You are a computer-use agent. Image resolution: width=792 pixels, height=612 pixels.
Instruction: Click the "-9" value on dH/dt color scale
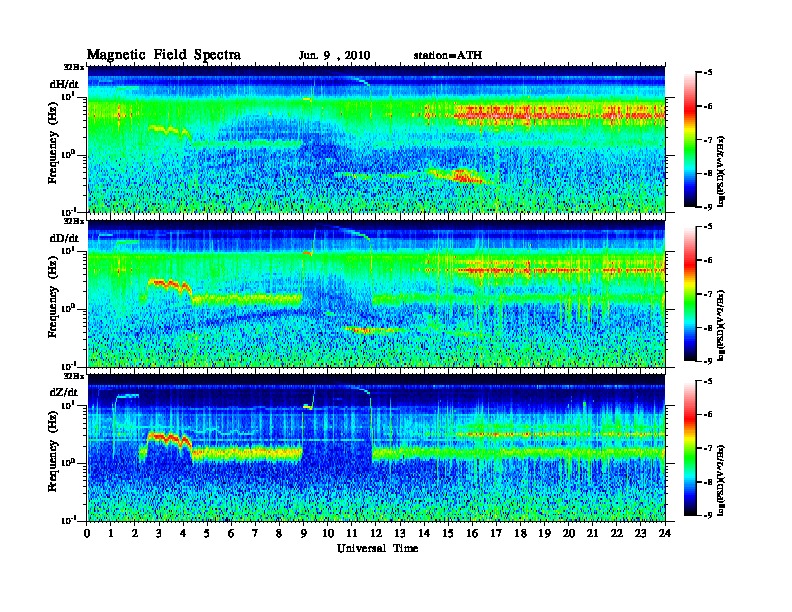[708, 207]
